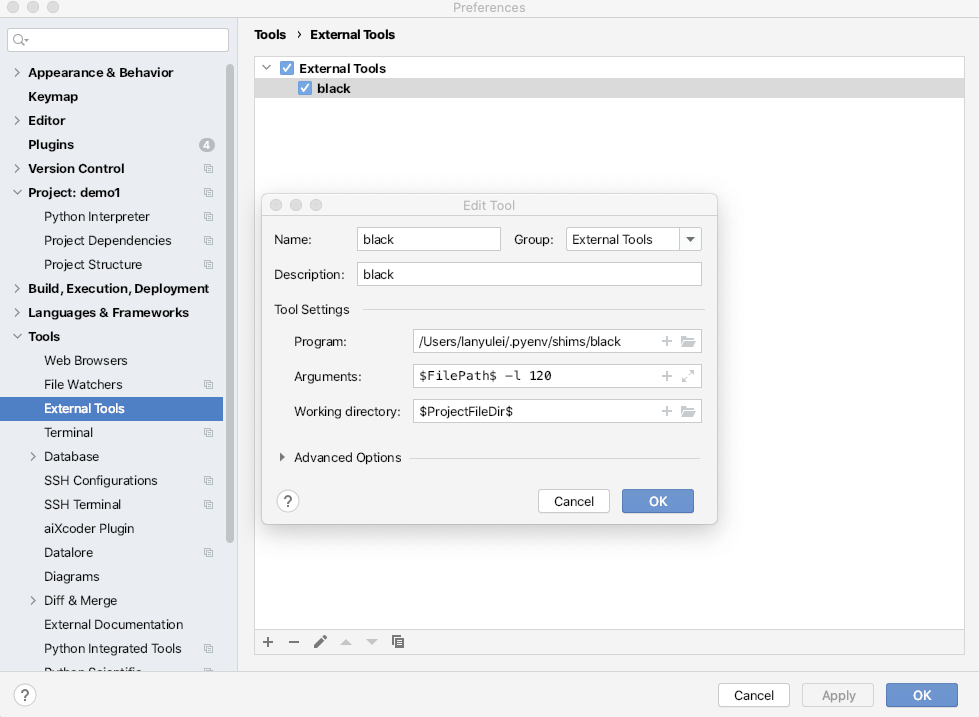Click SSH Configurations project-level icon
The image size is (979, 717).
coord(209,481)
